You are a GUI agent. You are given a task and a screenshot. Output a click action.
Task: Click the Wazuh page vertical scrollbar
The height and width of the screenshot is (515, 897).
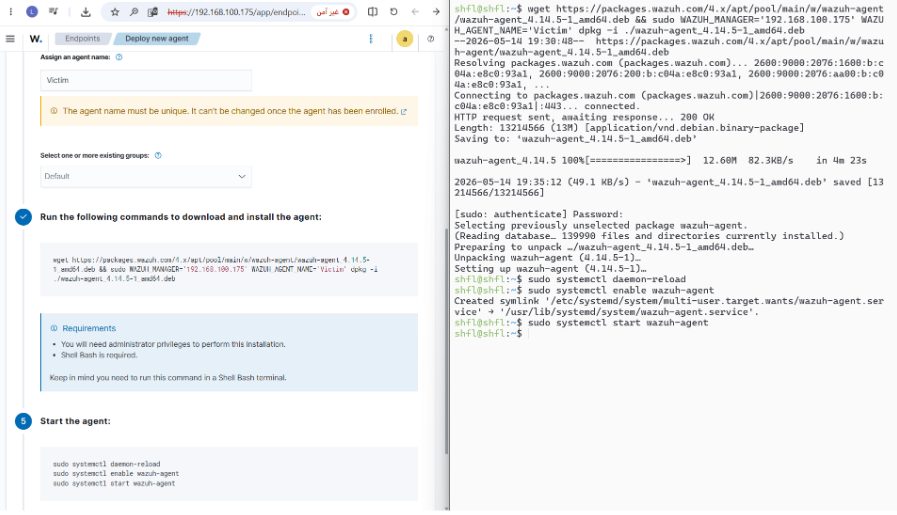[446, 341]
